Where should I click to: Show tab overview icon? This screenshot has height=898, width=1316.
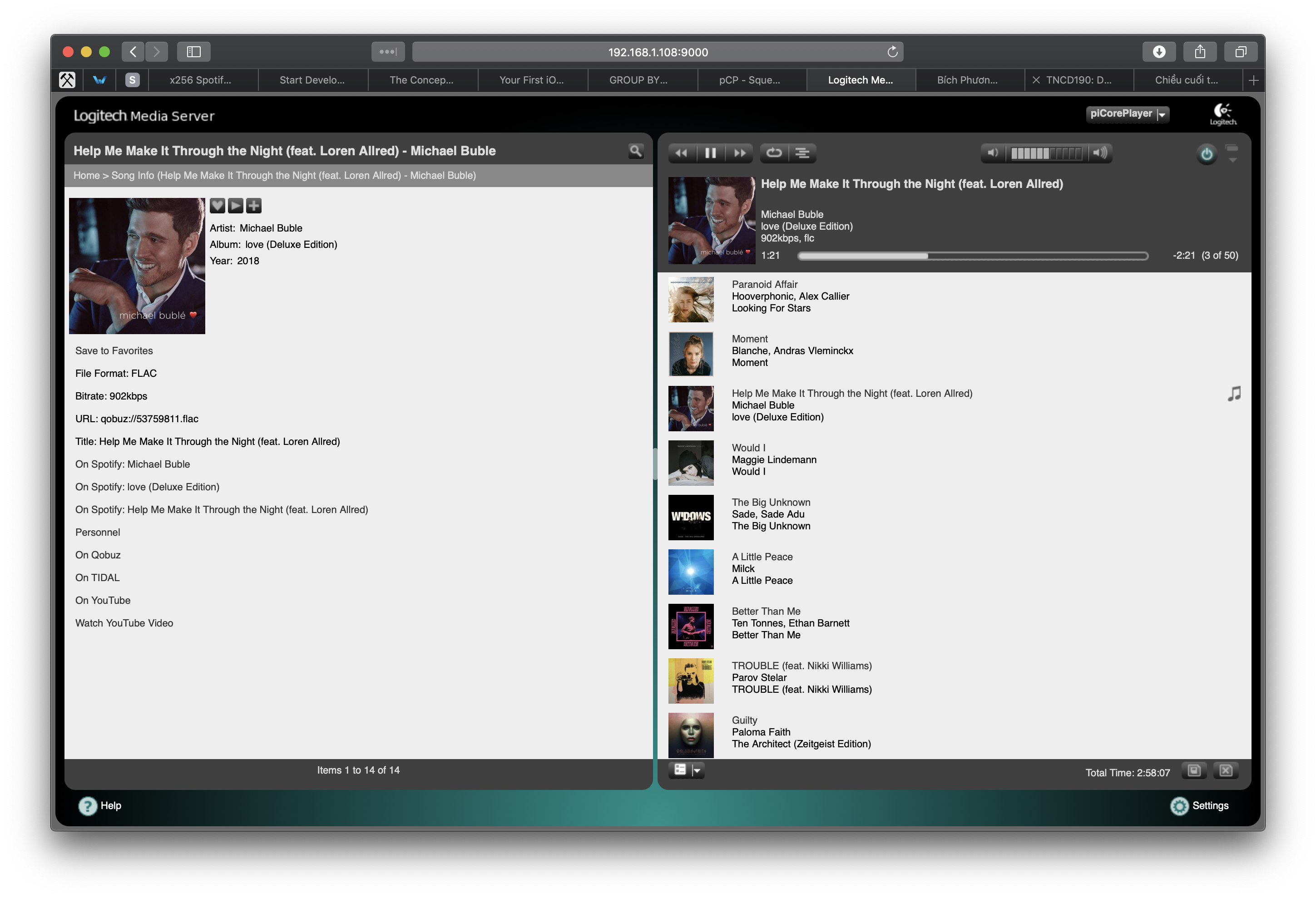(x=1240, y=52)
